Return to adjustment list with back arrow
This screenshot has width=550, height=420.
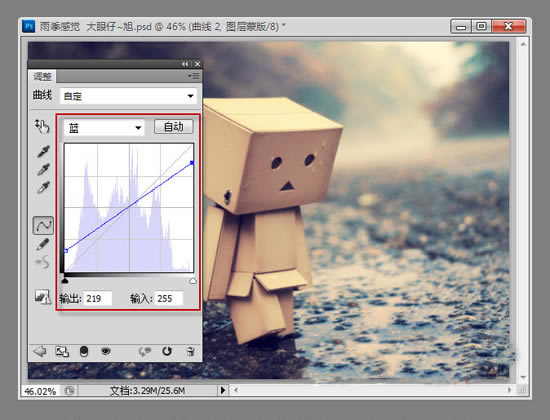click(x=40, y=351)
